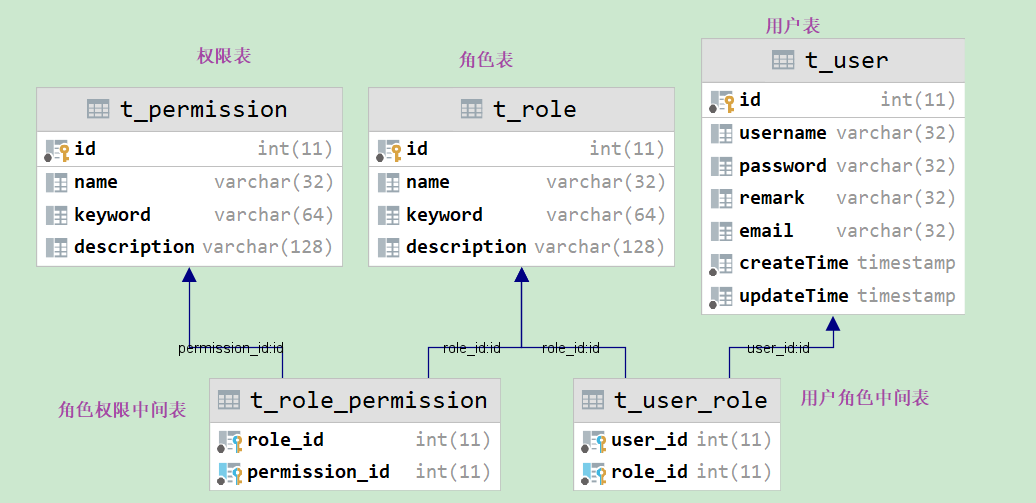Click the t_user table header icon
This screenshot has height=503, width=1036.
click(783, 60)
